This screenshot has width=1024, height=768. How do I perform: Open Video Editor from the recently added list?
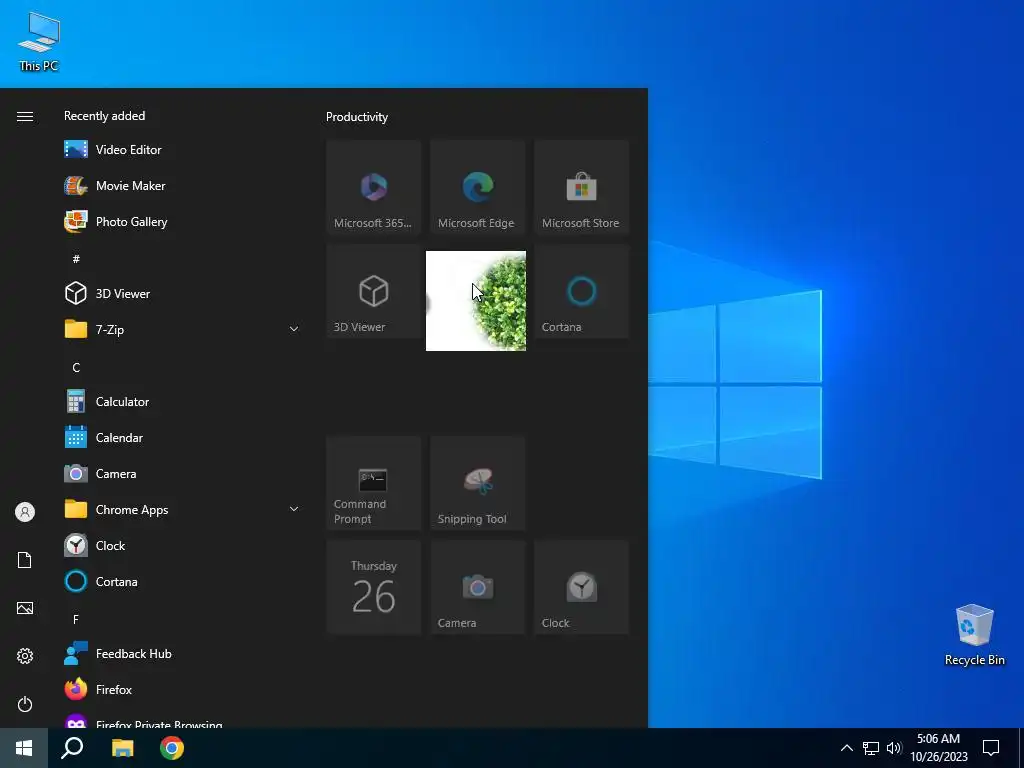[183, 150]
